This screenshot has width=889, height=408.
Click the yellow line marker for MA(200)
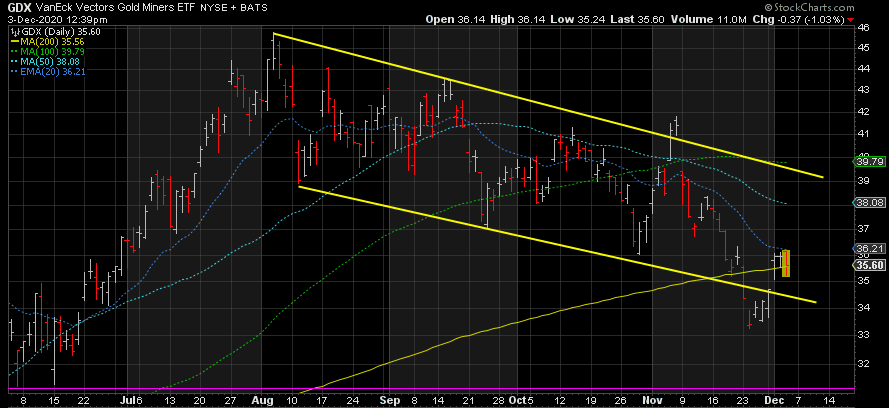pyautogui.click(x=16, y=41)
